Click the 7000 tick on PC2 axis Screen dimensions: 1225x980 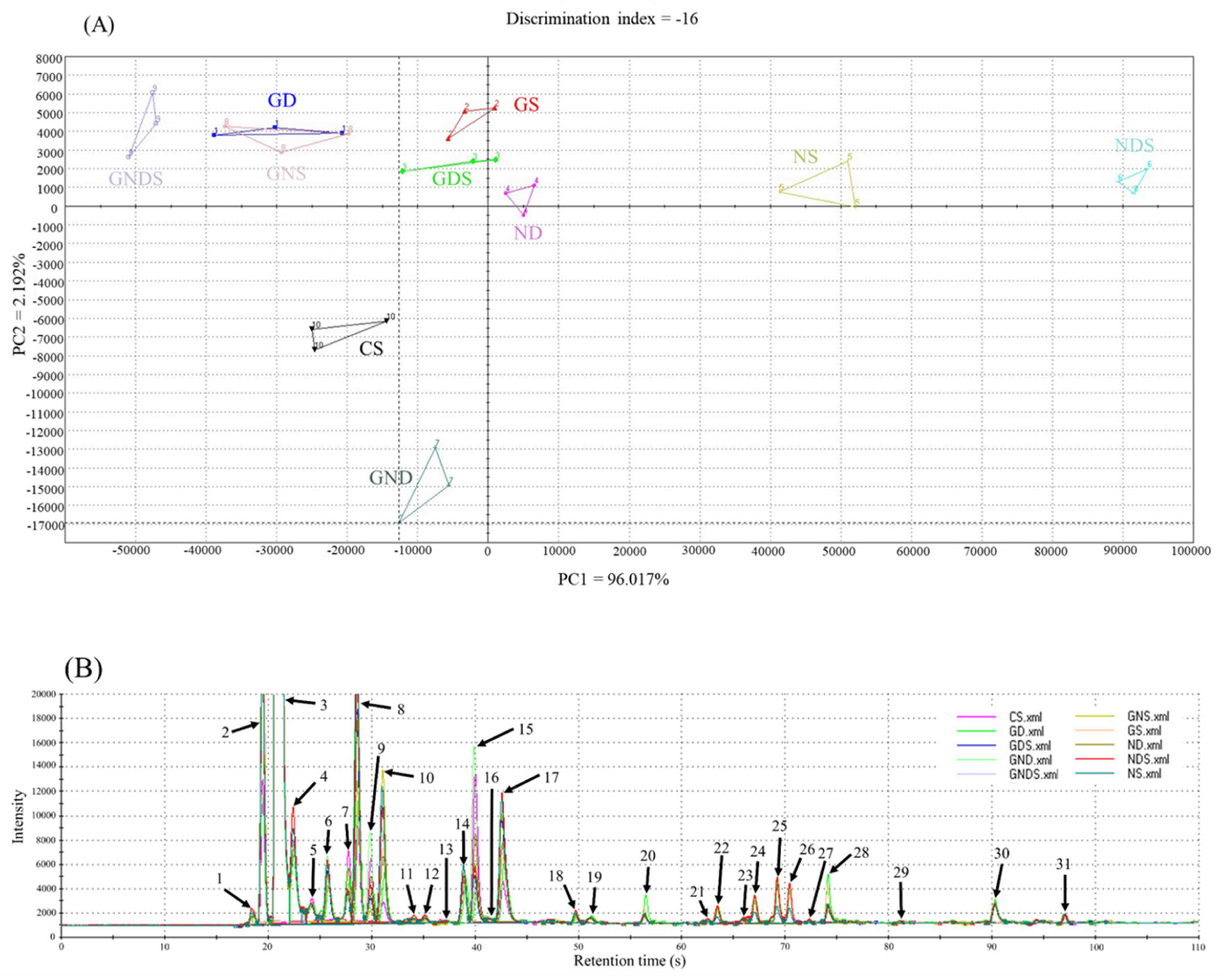pyautogui.click(x=49, y=77)
